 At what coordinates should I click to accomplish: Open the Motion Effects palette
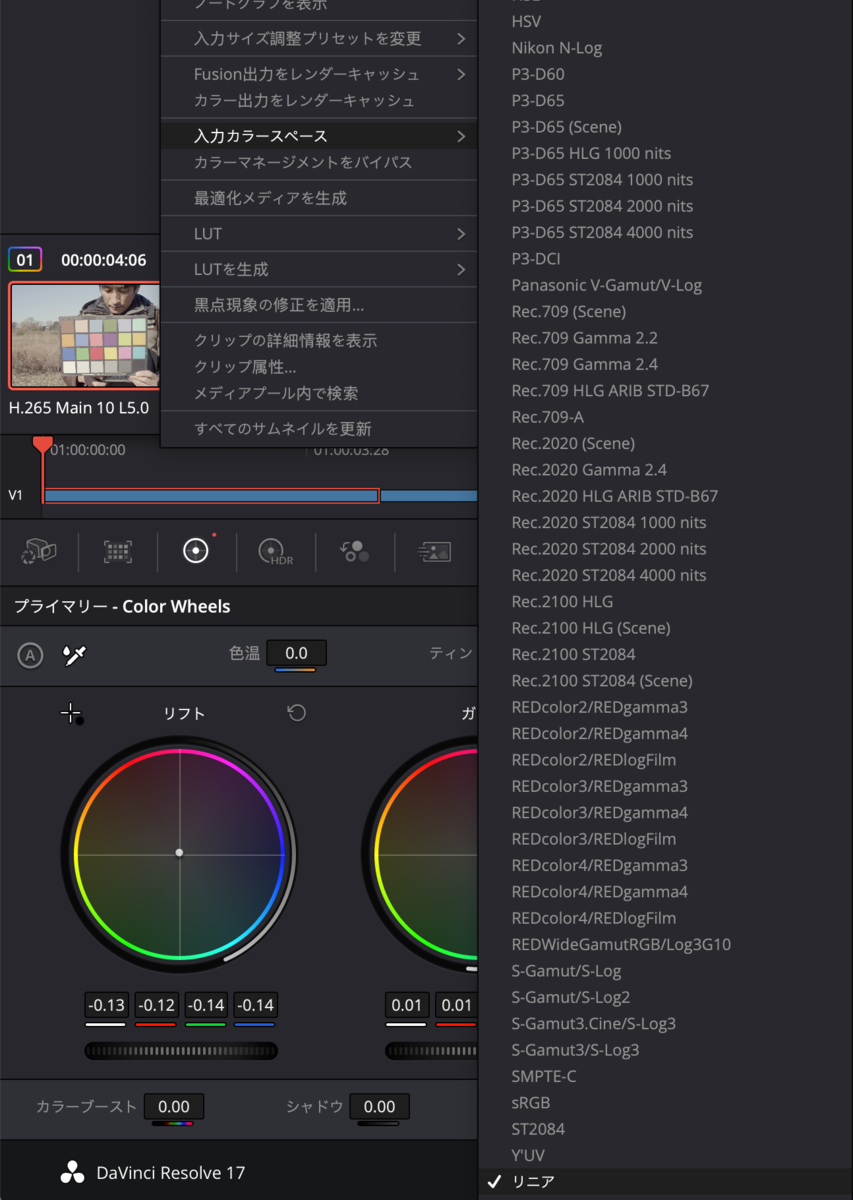click(x=434, y=551)
